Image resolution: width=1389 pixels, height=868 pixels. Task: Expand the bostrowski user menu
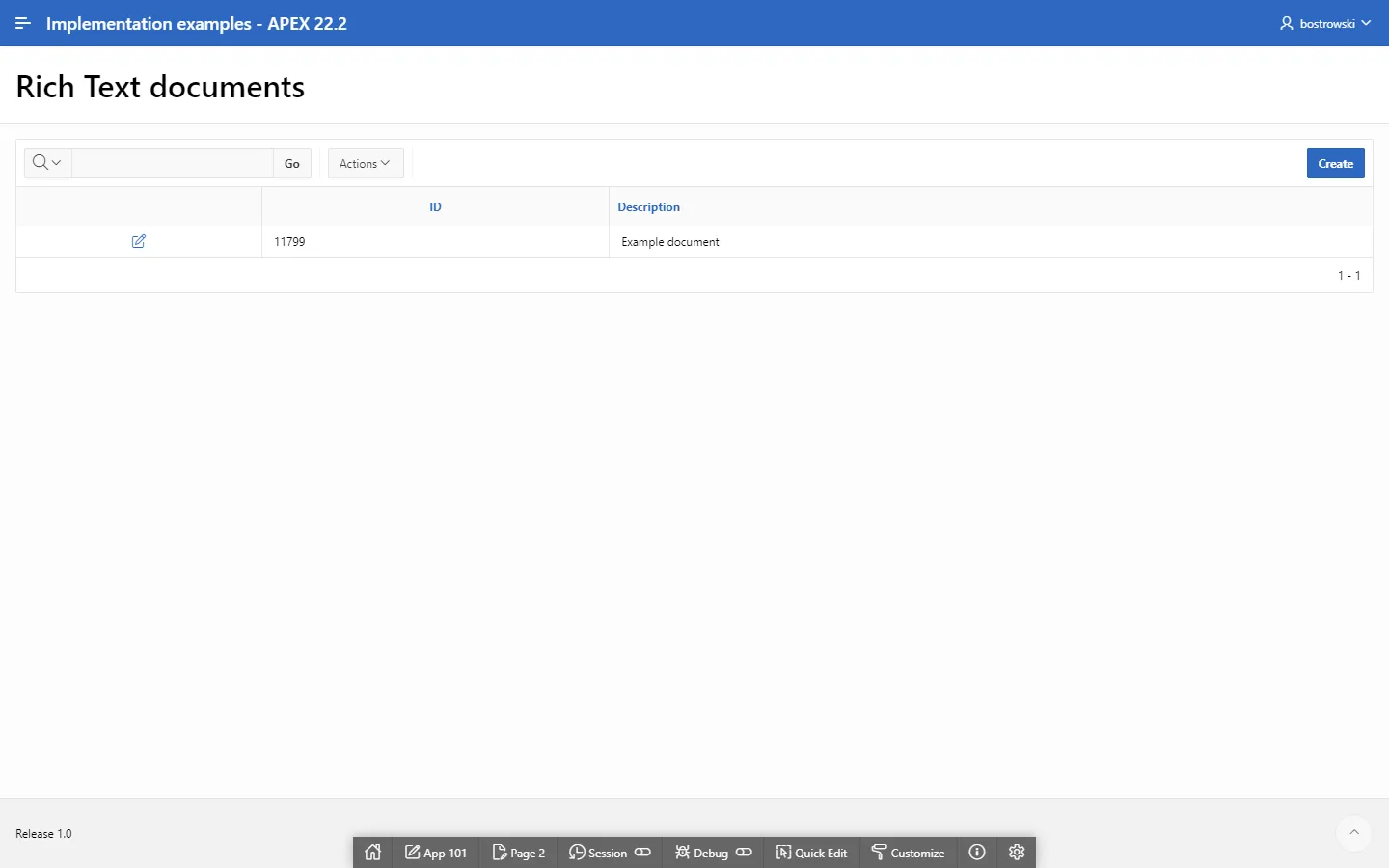[x=1325, y=23]
